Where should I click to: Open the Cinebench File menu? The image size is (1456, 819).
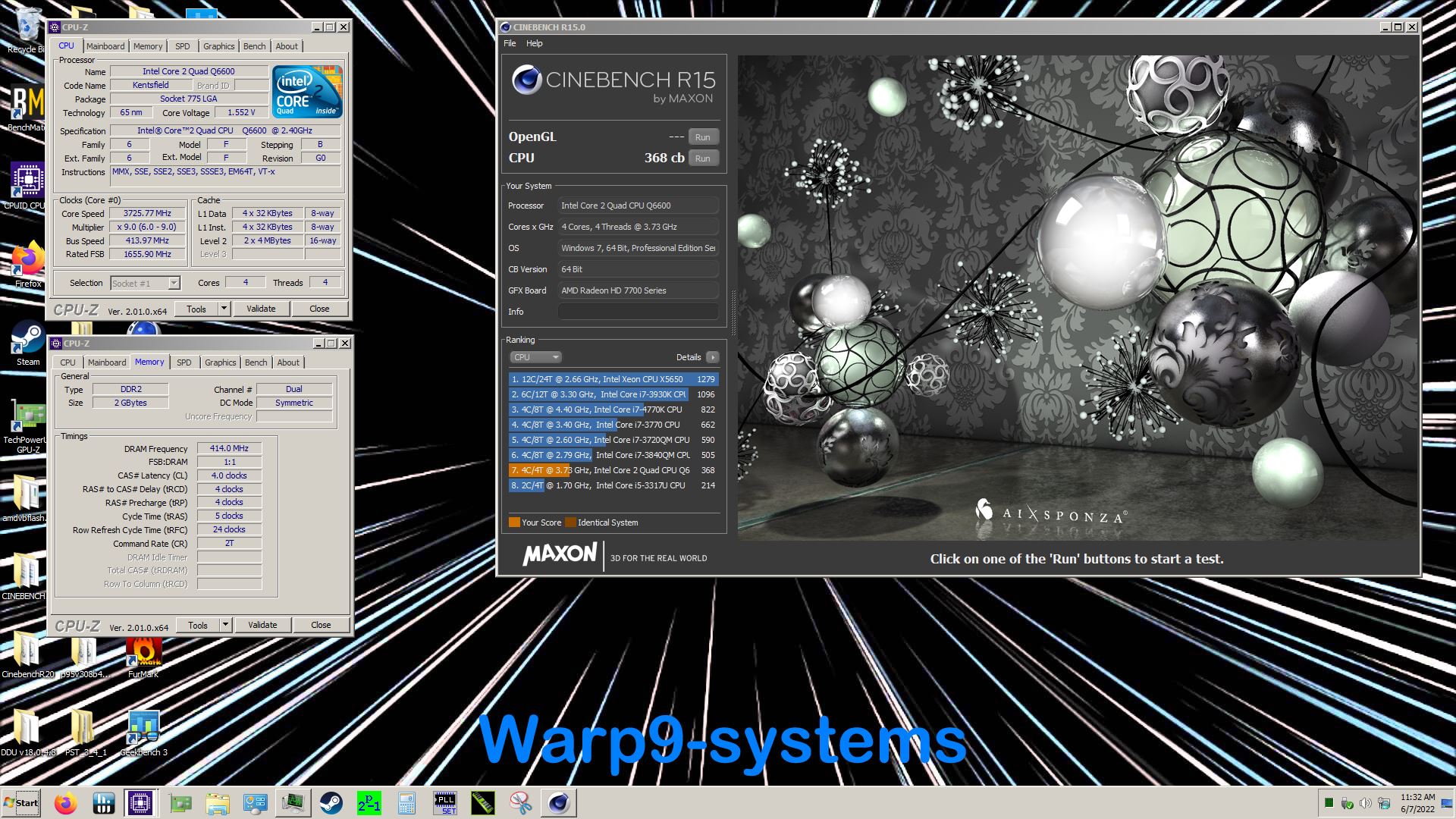pyautogui.click(x=510, y=43)
